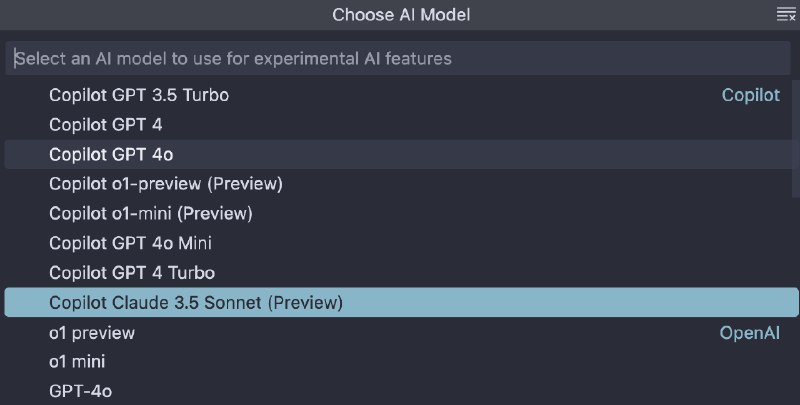800x405 pixels.
Task: Choose the Copilot GPT 4 entry
Action: coord(106,125)
